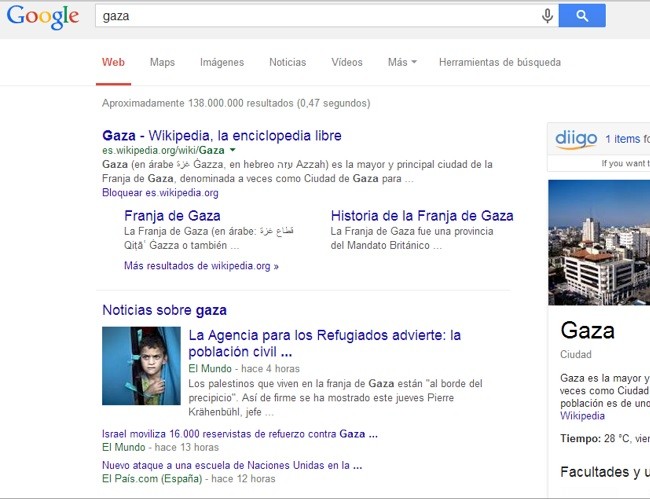Viewport: 650px width, 499px height.
Task: Switch to the Web tab
Action: click(x=113, y=62)
